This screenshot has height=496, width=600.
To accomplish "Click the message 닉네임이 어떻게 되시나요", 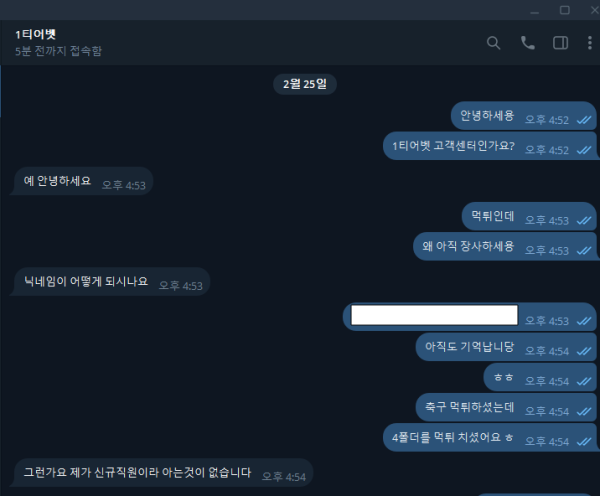I will (111, 282).
